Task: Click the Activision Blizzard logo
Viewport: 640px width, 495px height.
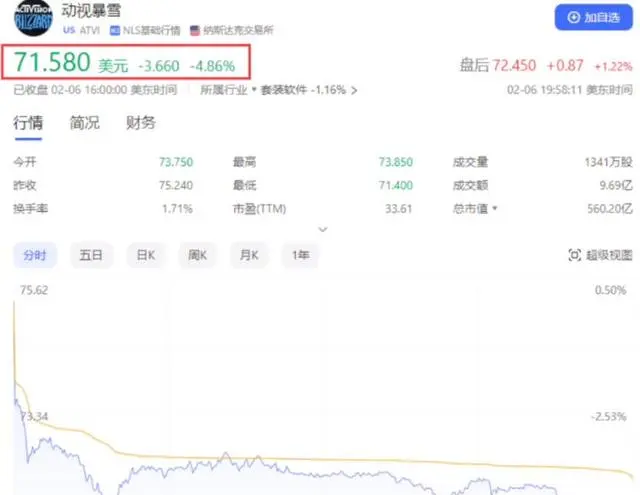Action: coord(33,18)
